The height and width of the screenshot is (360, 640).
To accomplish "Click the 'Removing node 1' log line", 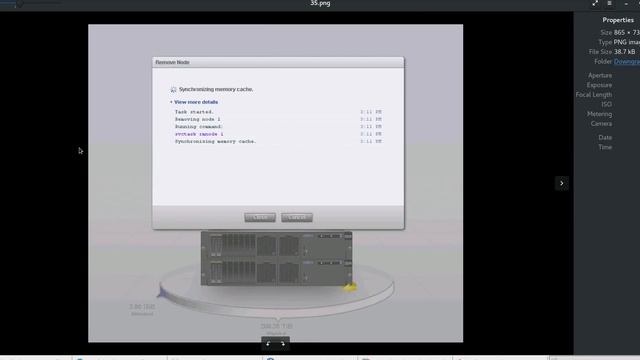I will [198, 119].
